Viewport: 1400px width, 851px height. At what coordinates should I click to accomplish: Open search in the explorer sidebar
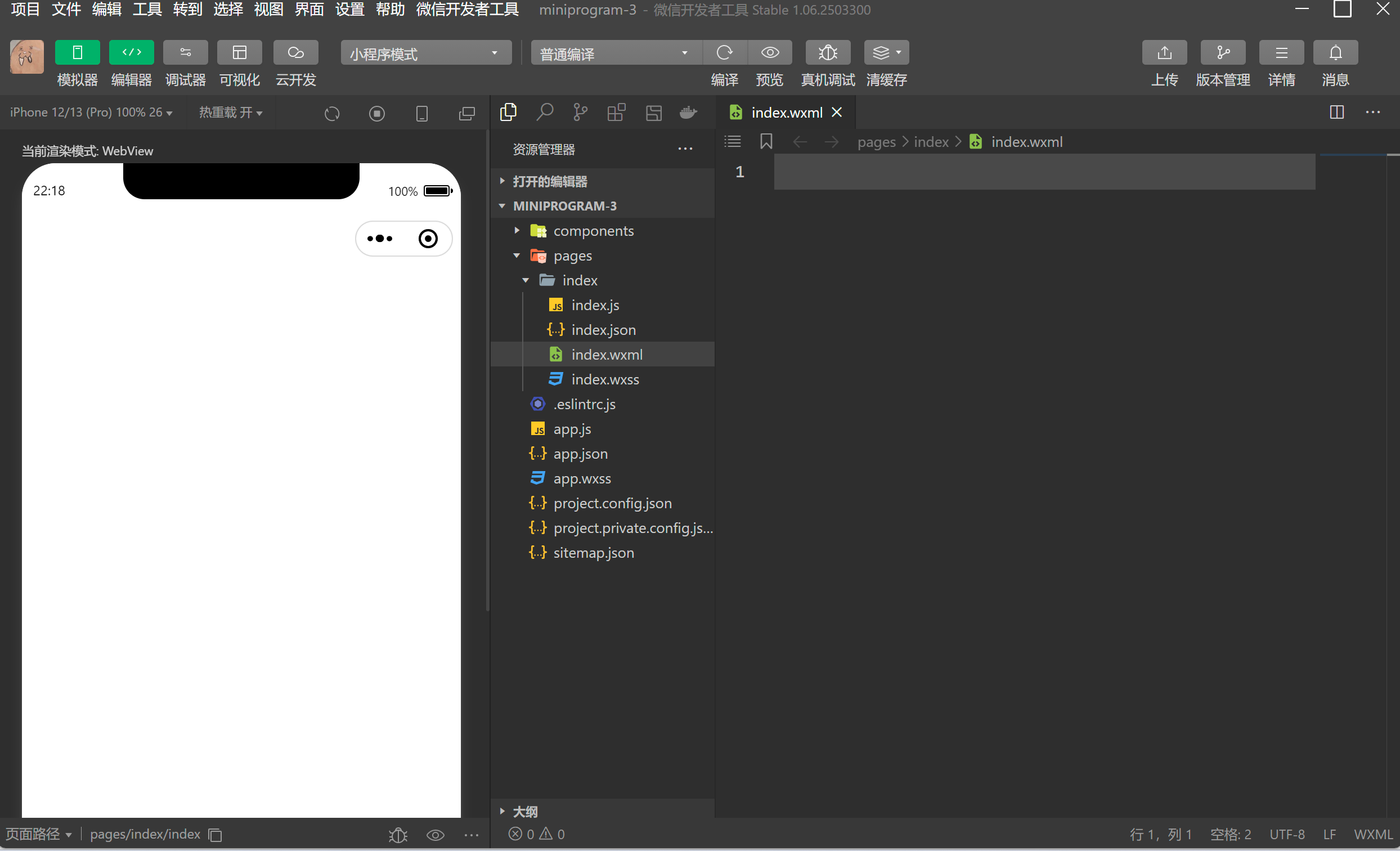click(x=544, y=112)
